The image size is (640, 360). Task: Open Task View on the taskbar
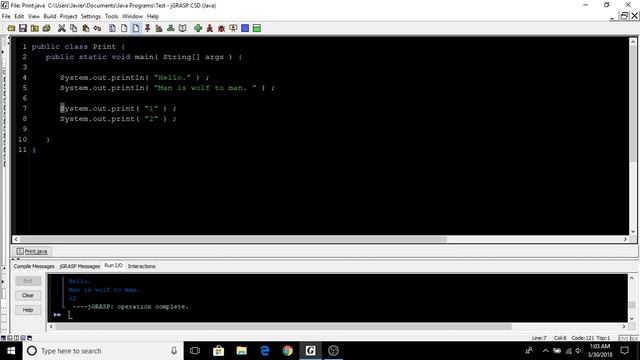pos(195,351)
